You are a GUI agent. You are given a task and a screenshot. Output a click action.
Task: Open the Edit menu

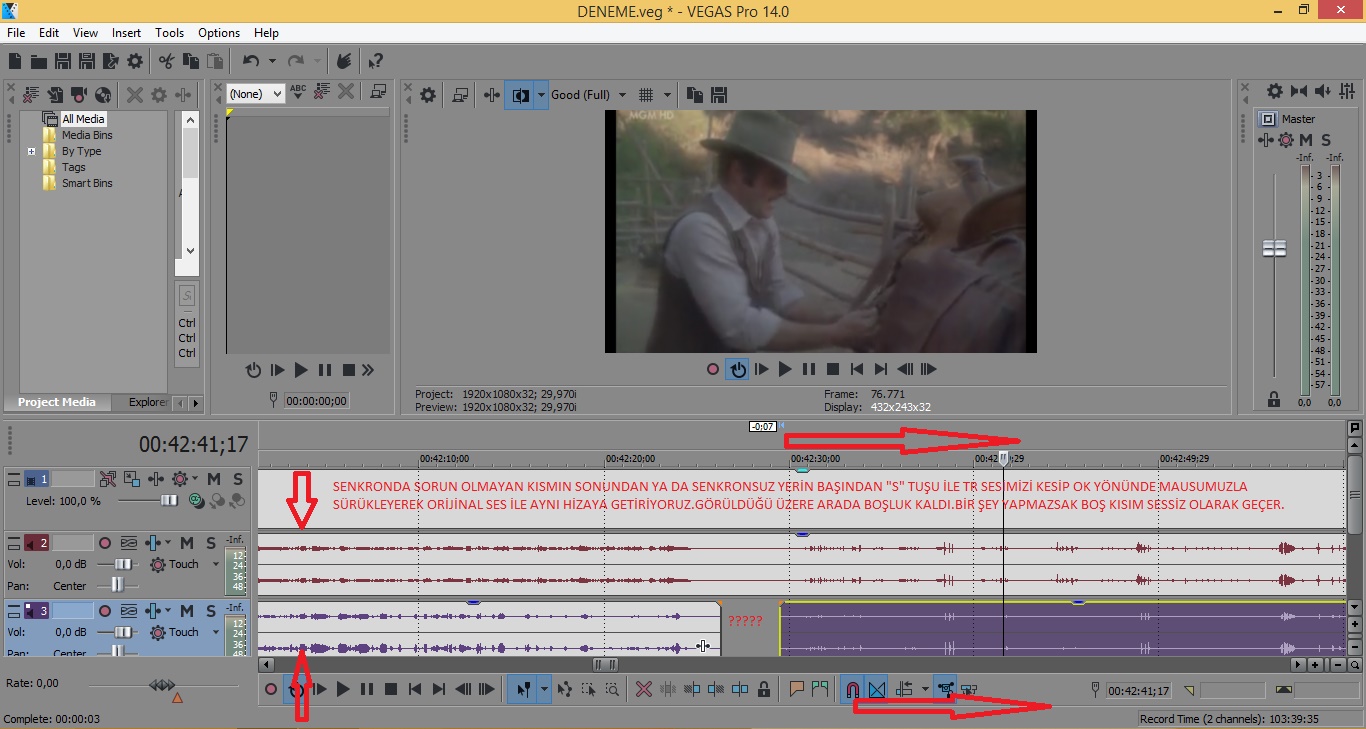(x=48, y=33)
